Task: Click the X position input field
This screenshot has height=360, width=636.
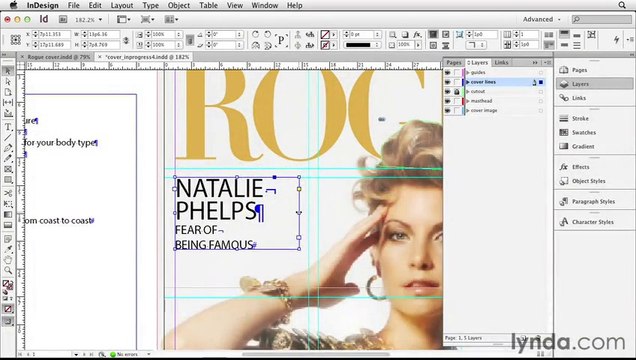Action: [x=54, y=34]
